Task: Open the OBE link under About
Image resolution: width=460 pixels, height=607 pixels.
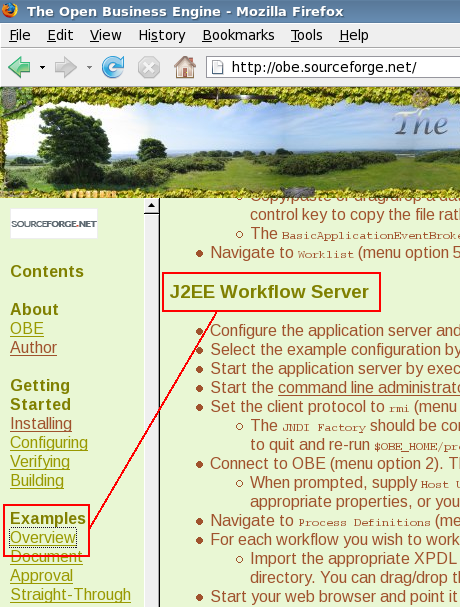Action: (27, 329)
